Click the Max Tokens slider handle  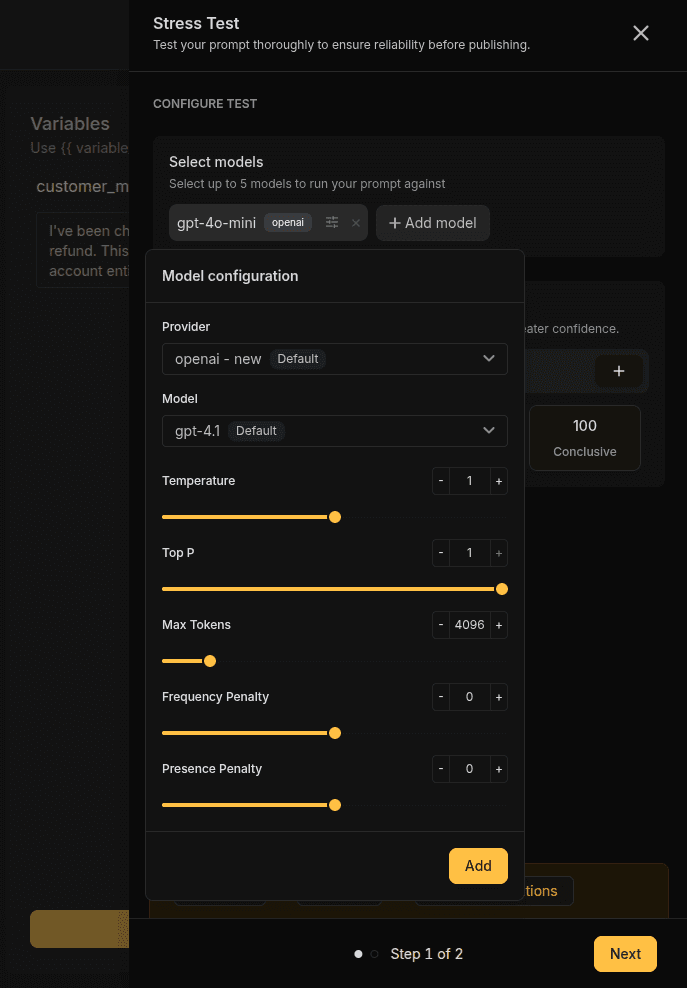tap(210, 661)
